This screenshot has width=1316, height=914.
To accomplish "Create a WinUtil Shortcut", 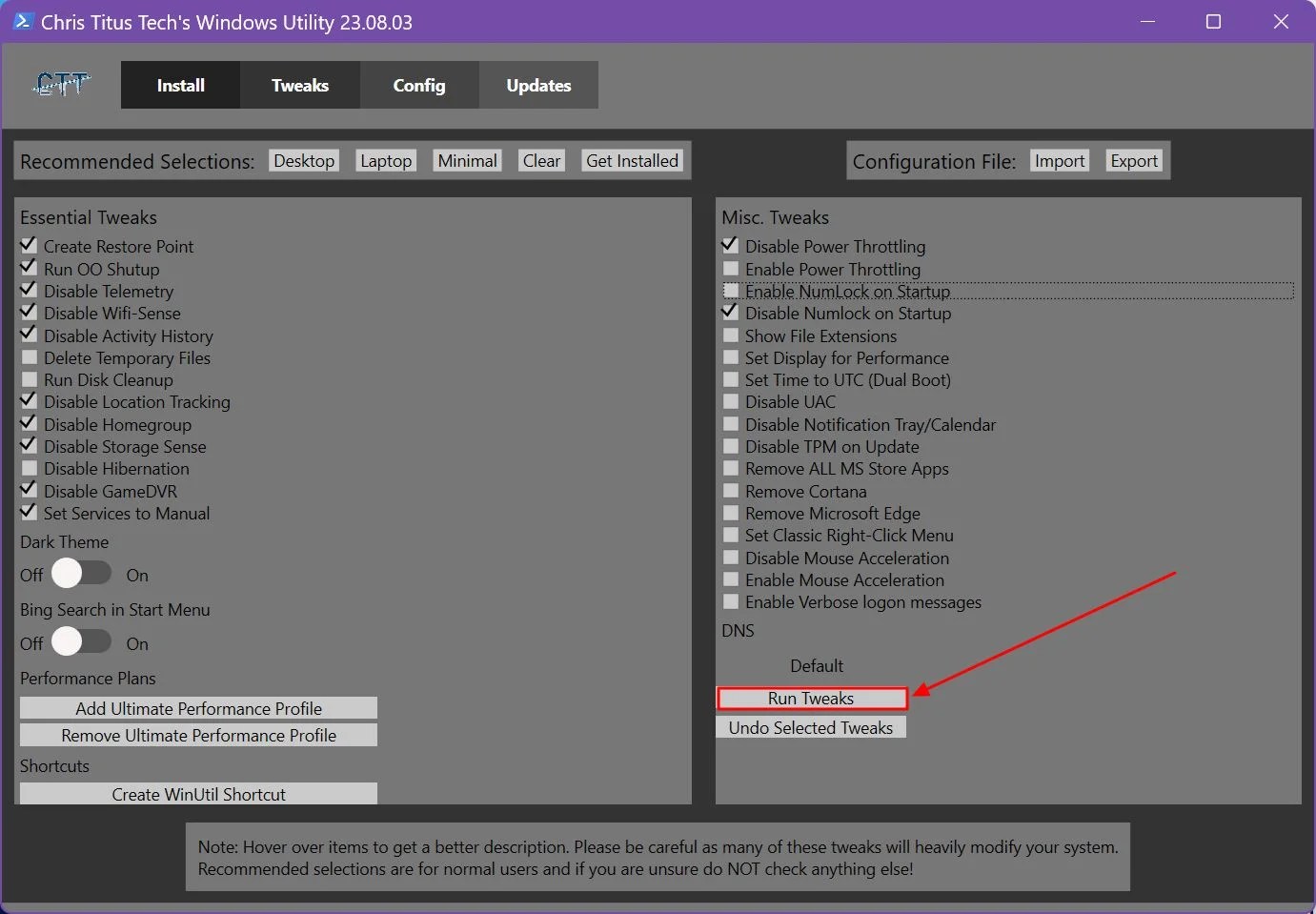I will click(198, 793).
